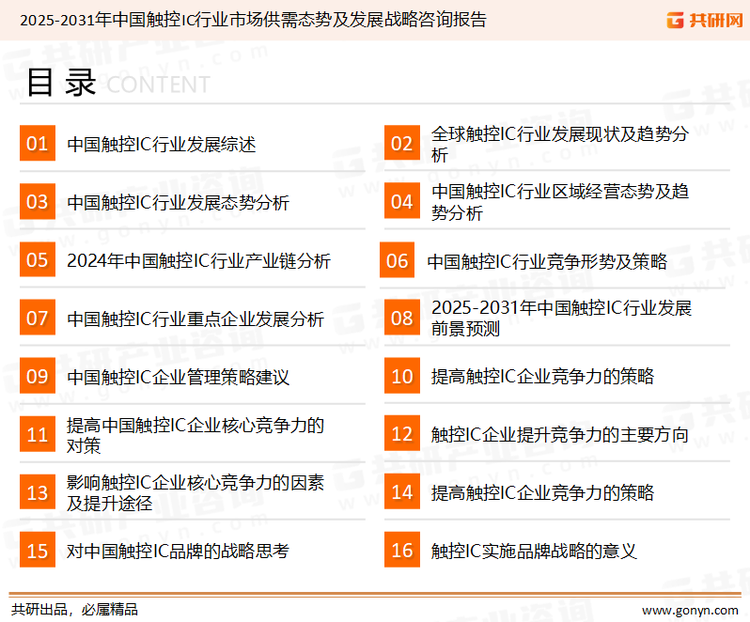Select the entry 中国触控IC行业竞争形势及策略
Image resolution: width=750 pixels, height=622 pixels.
[x=547, y=262]
